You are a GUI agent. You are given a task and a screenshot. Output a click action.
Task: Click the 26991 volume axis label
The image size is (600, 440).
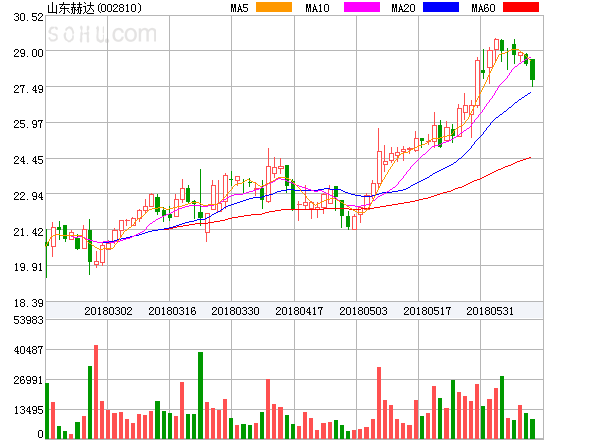coord(28,380)
